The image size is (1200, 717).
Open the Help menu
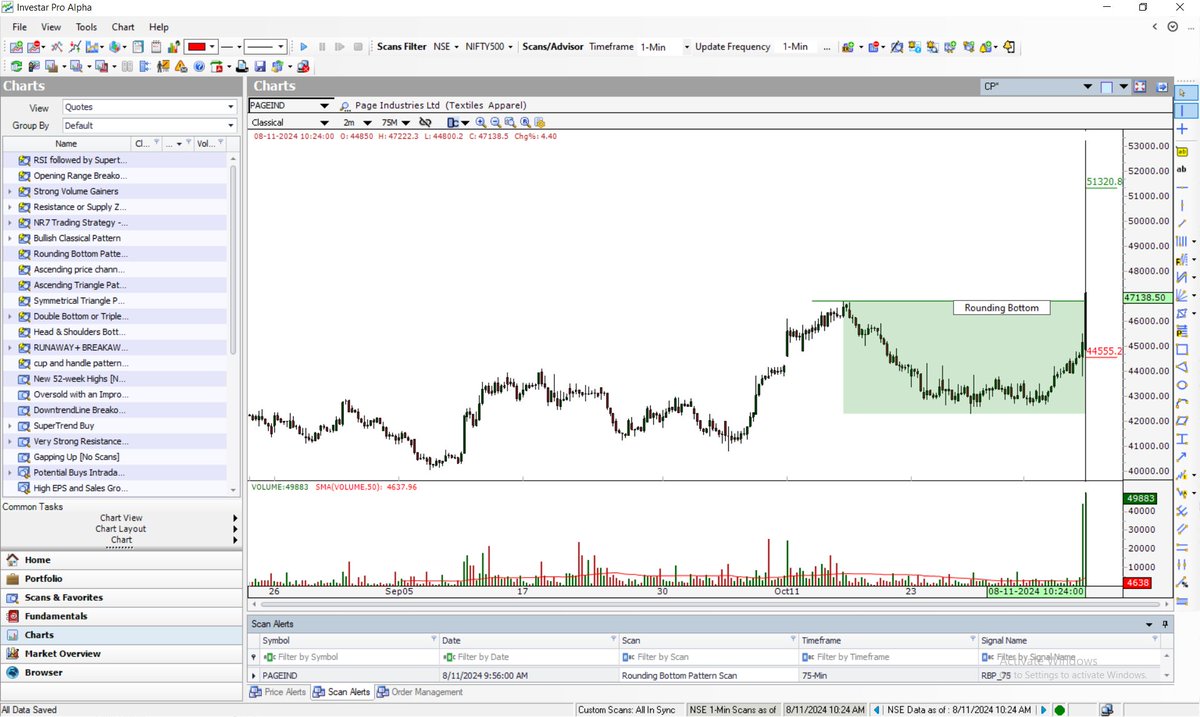[x=158, y=27]
